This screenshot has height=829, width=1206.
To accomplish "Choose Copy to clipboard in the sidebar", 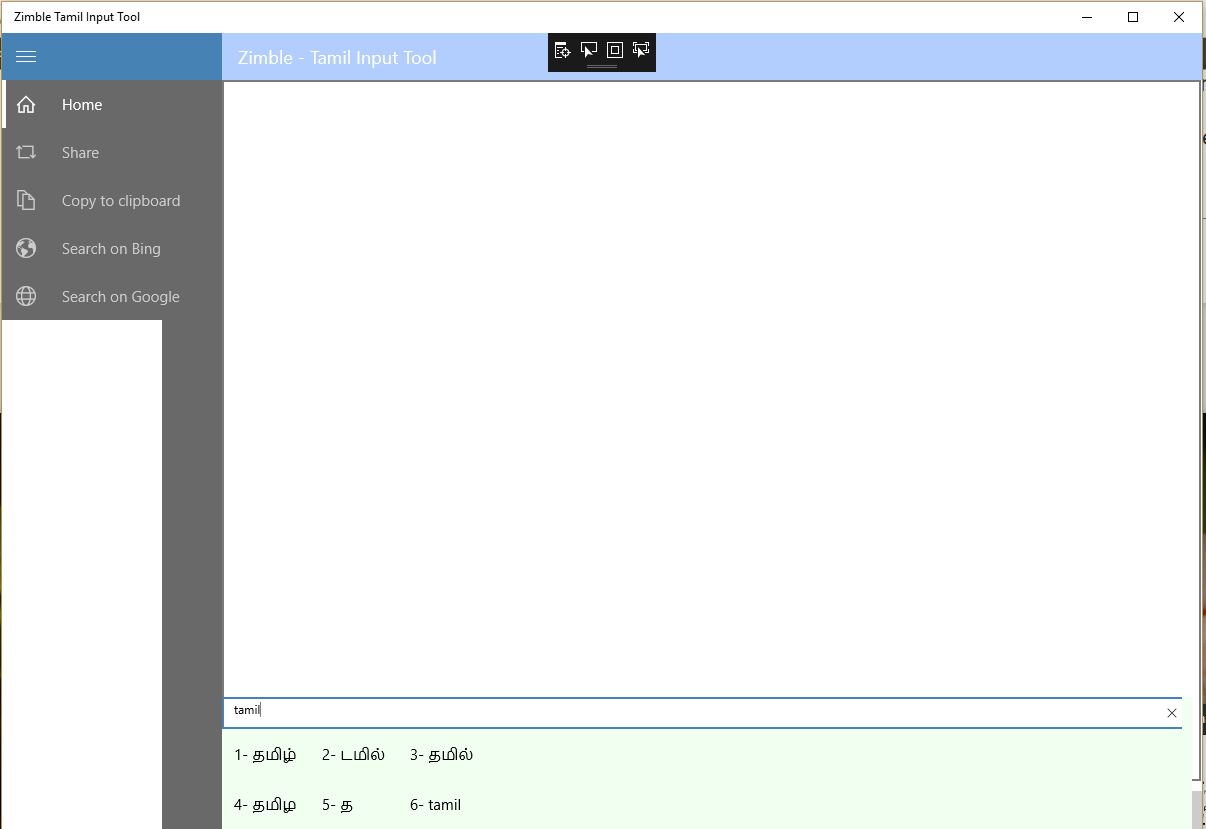I will [112, 201].
